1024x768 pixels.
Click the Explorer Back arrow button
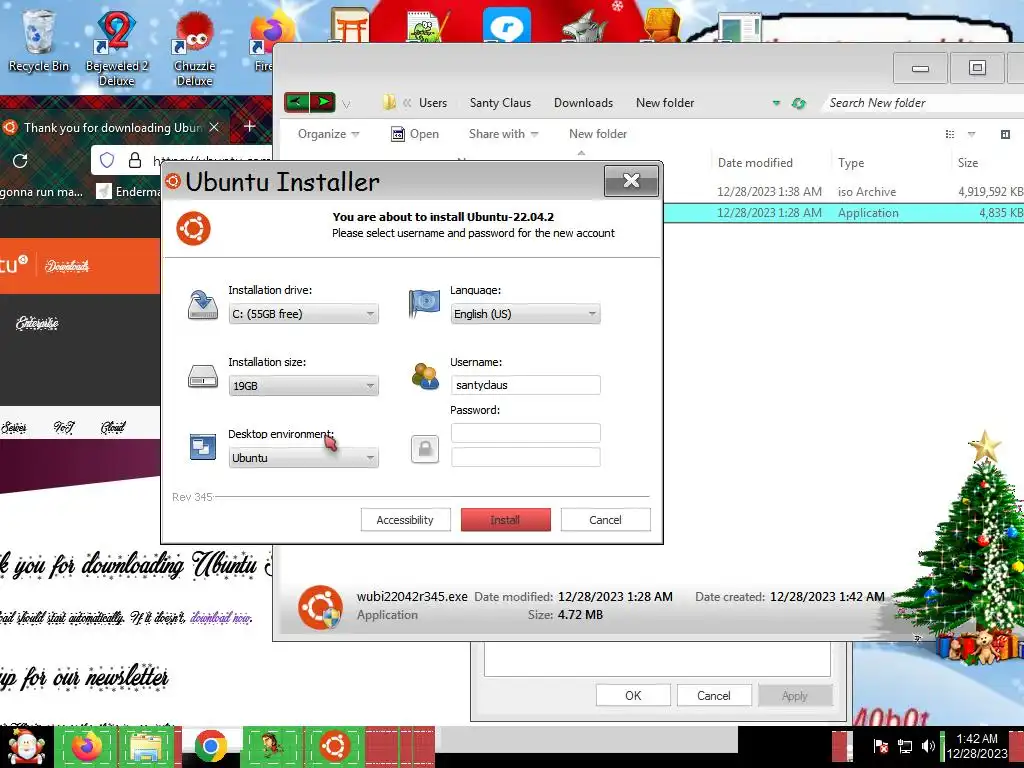296,103
